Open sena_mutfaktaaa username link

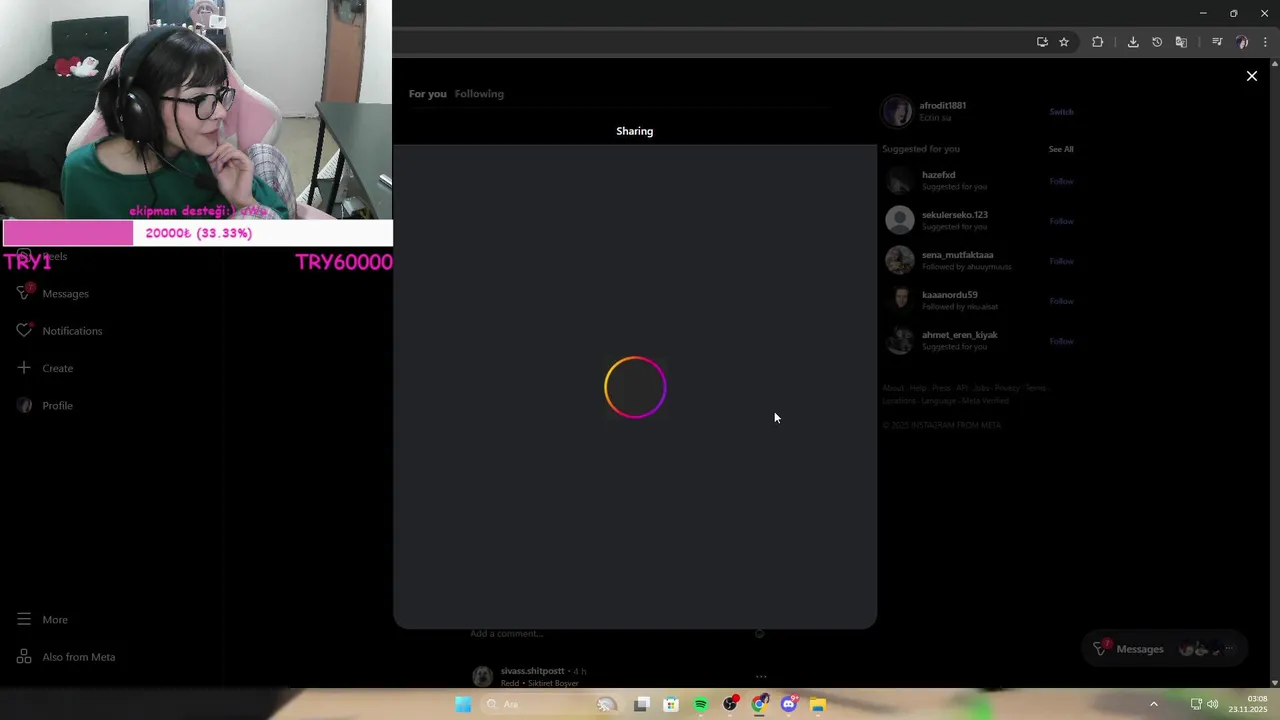coord(957,255)
